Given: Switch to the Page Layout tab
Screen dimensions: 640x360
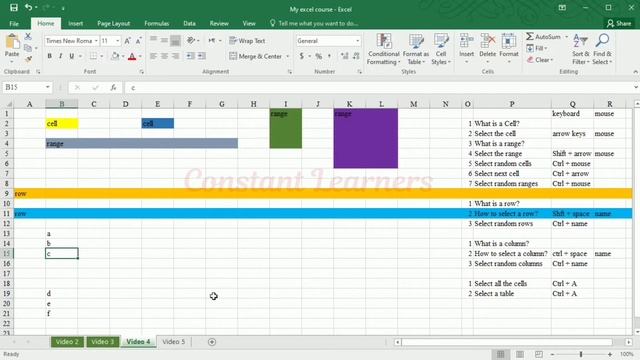Looking at the screenshot, I should tap(113, 23).
